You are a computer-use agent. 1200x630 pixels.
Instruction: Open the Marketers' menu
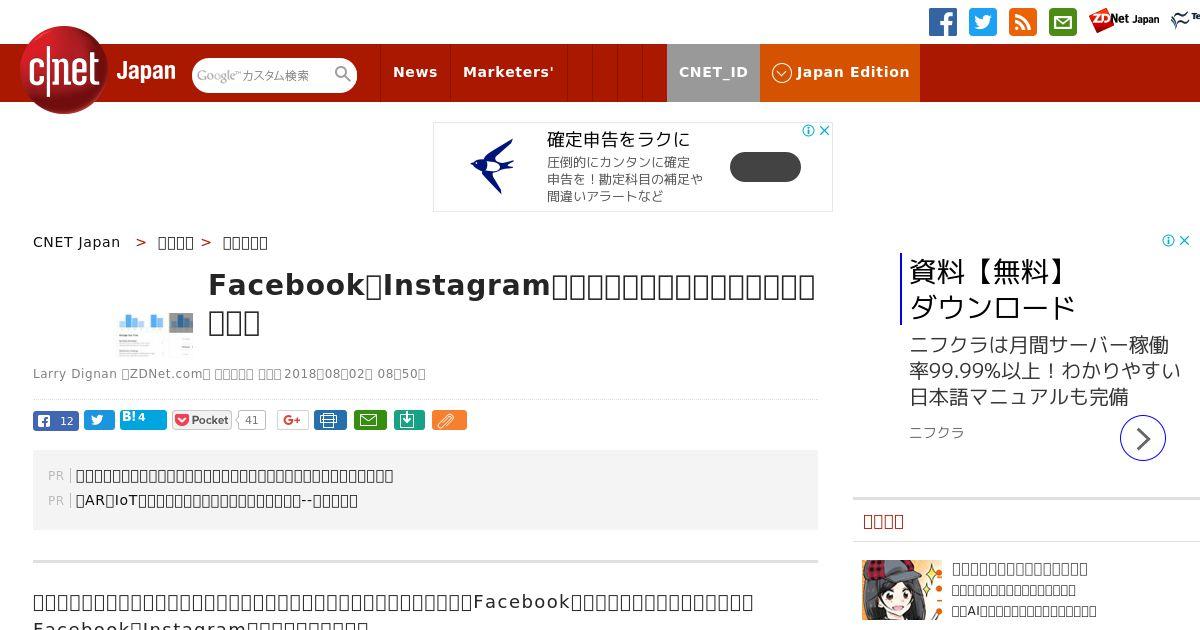(508, 72)
